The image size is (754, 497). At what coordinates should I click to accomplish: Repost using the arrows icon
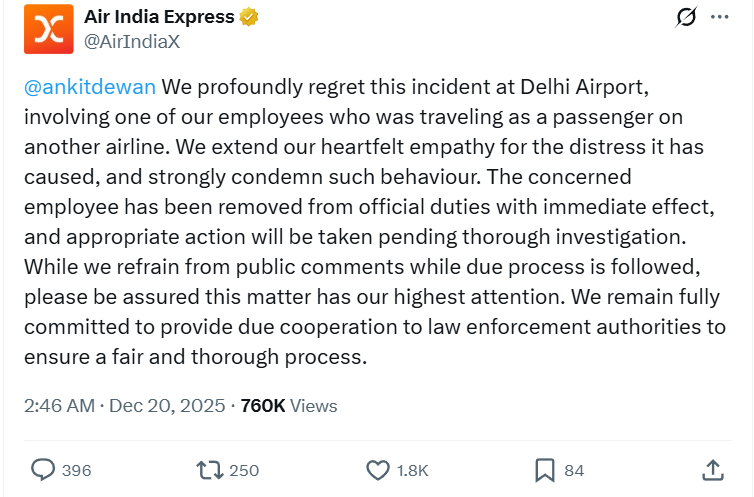pos(209,469)
